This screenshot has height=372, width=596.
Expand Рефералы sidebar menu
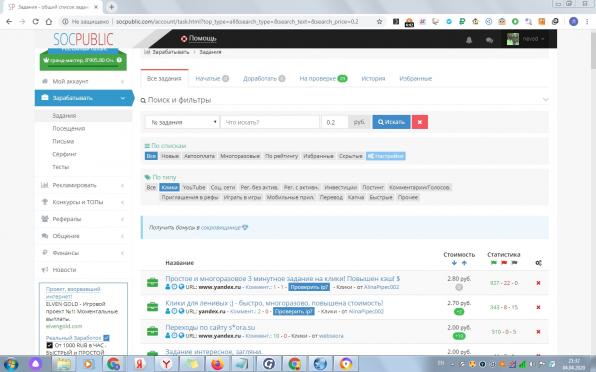coord(83,219)
